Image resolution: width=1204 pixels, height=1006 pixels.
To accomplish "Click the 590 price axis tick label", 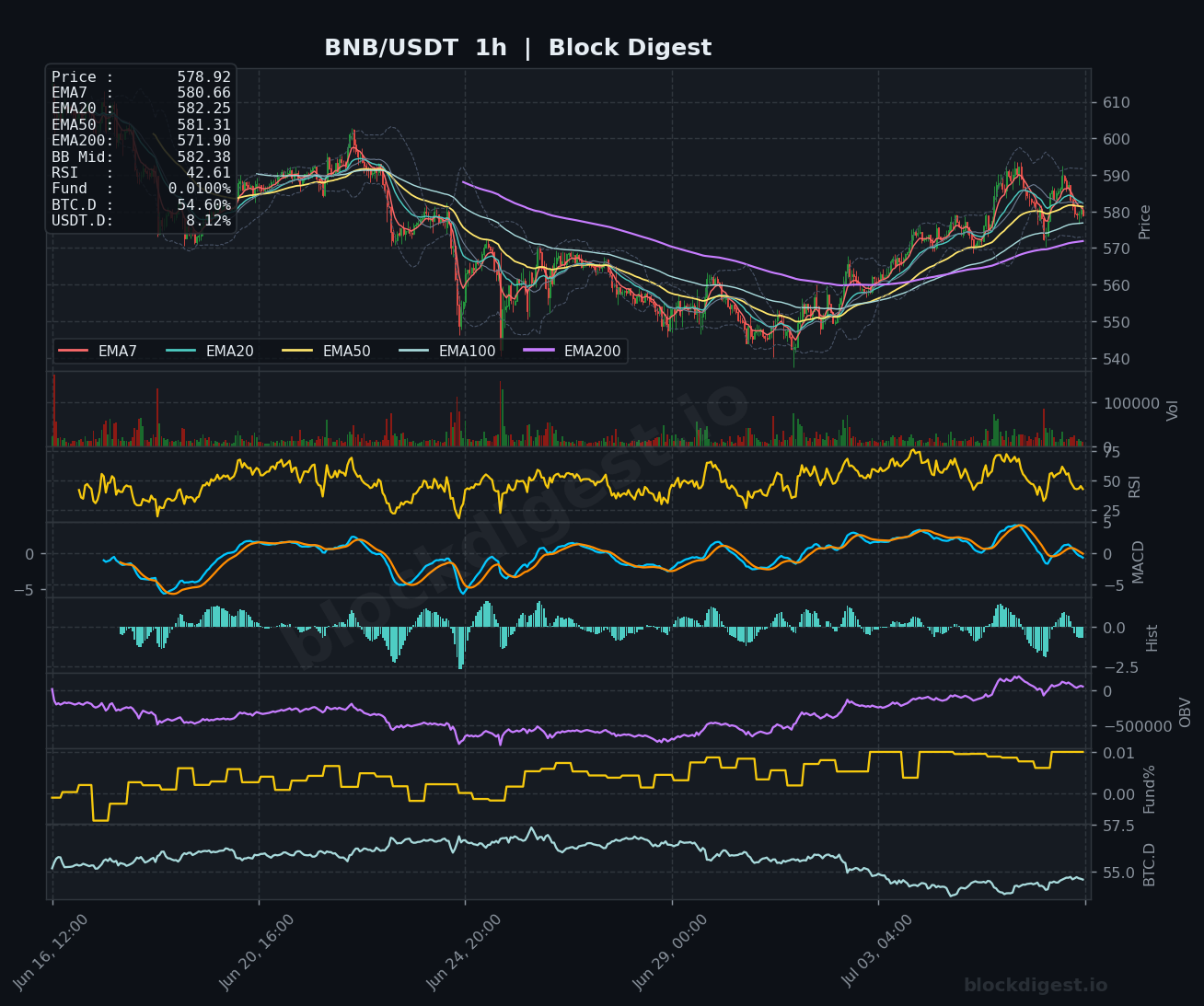I will tap(1117, 176).
